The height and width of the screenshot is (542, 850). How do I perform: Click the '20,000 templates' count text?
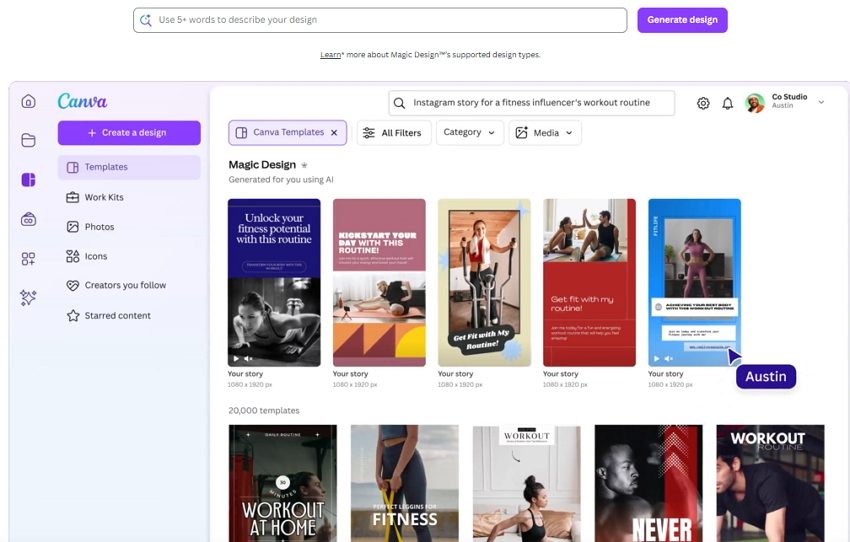263,411
